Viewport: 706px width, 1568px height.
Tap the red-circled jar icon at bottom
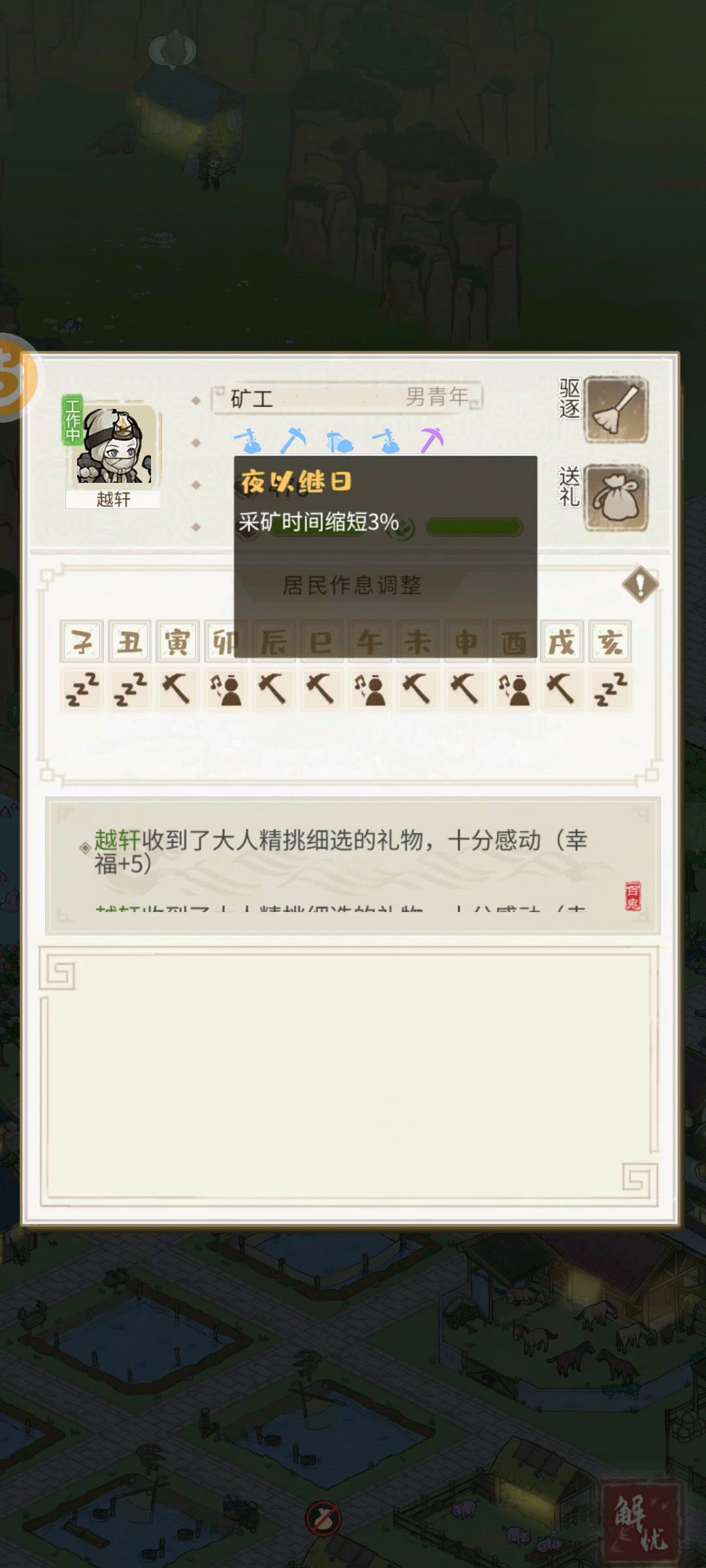[324, 1518]
